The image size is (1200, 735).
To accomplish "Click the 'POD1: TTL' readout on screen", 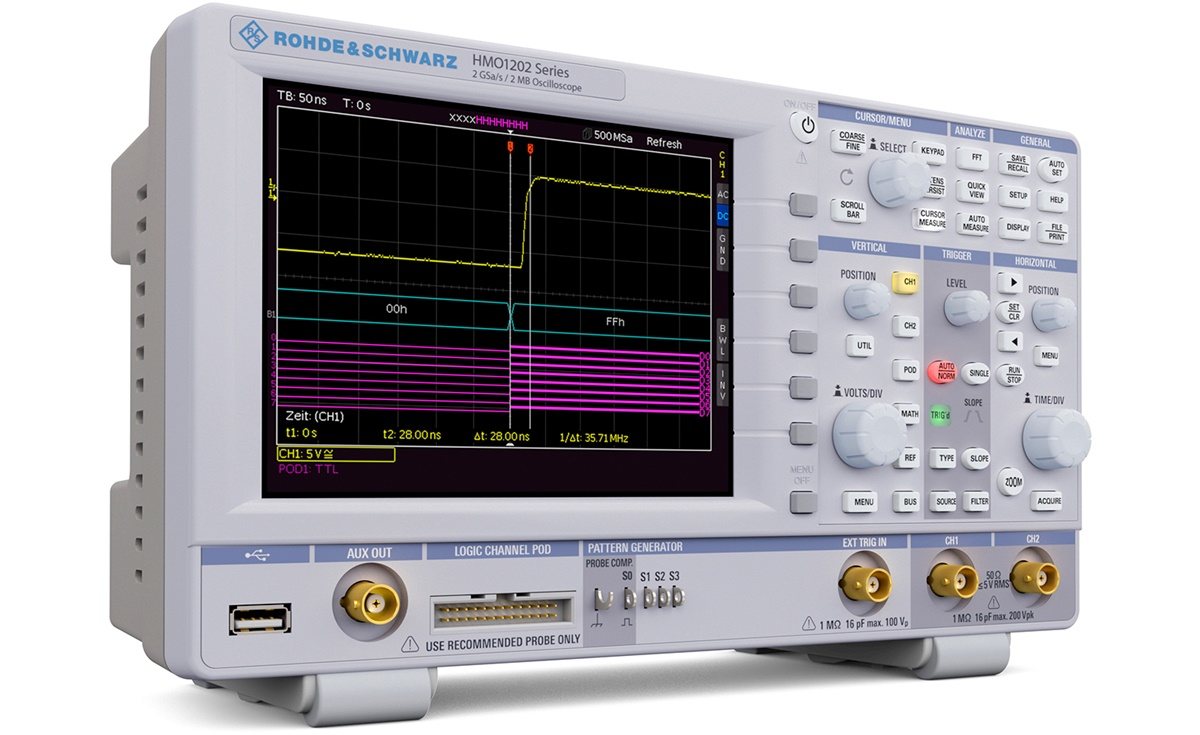I will pyautogui.click(x=307, y=468).
